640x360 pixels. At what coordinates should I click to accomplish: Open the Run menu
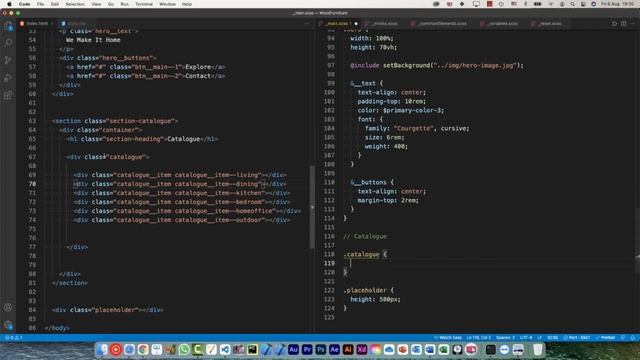pos(124,4)
